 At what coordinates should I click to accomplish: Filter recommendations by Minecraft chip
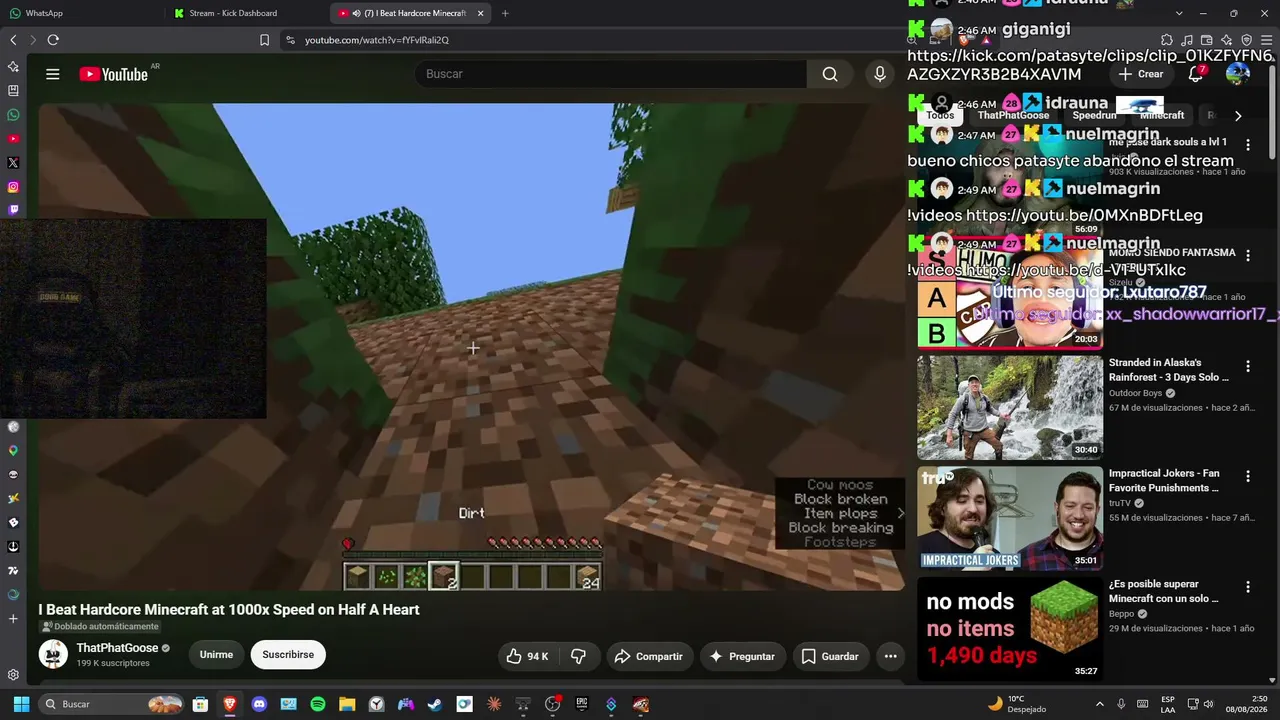[x=1162, y=115]
